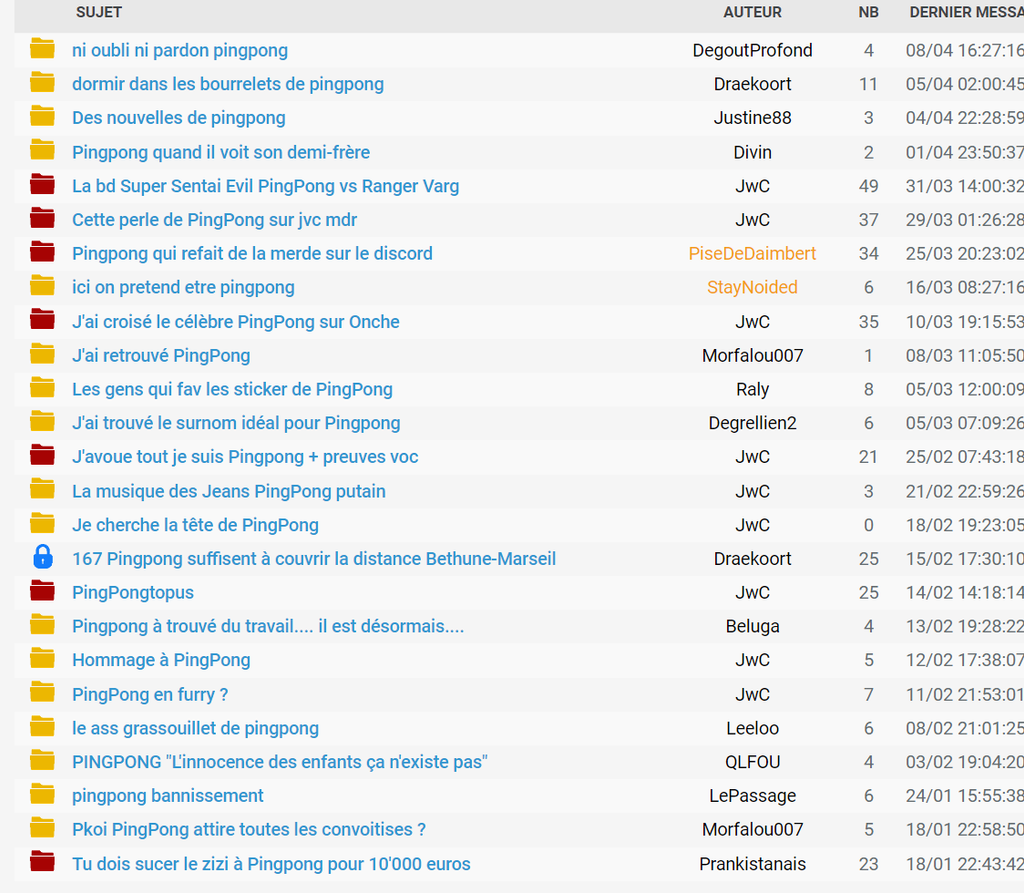Click the red folder icon beside 'J'ai croisé le célèbre PingPong'
The image size is (1024, 893).
coord(42,319)
